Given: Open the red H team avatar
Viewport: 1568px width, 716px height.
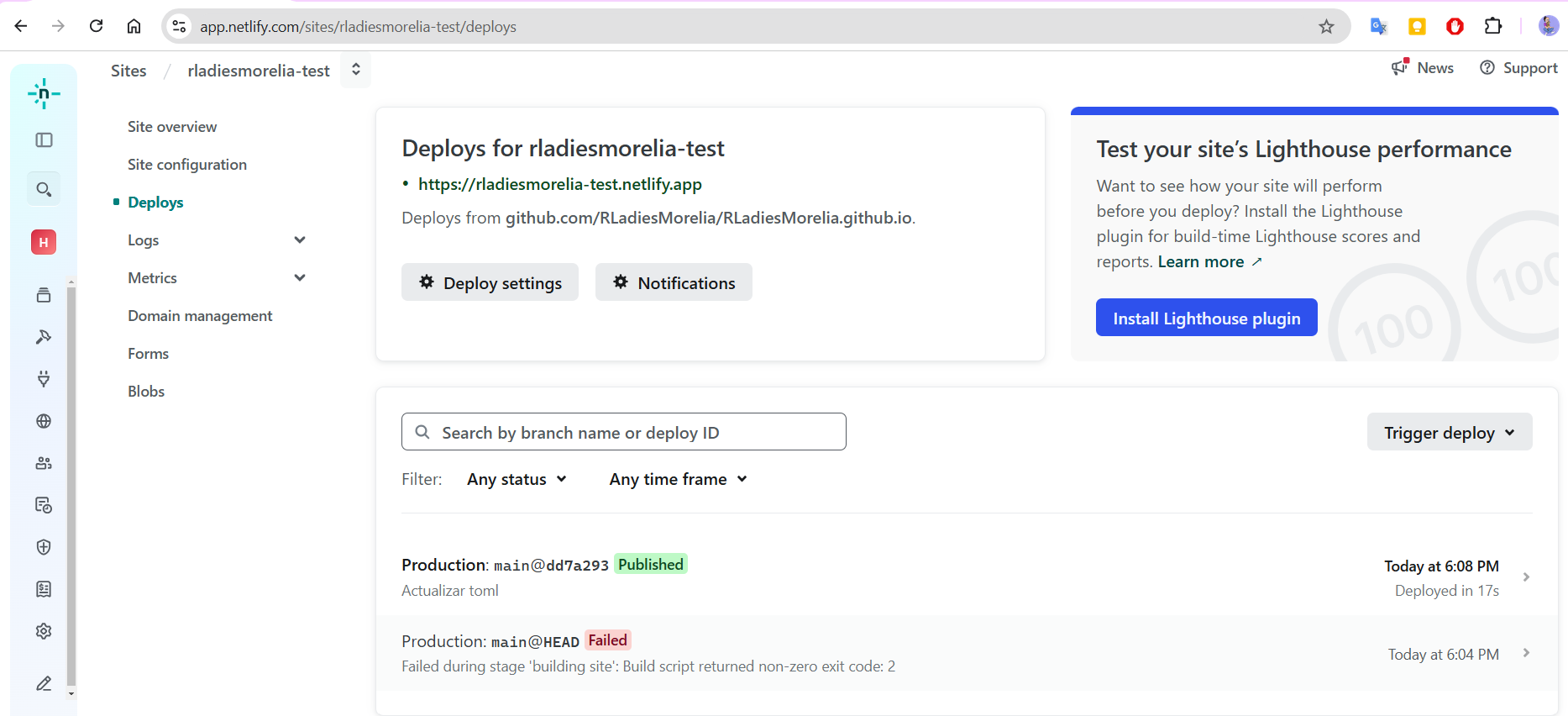Looking at the screenshot, I should click(x=44, y=242).
